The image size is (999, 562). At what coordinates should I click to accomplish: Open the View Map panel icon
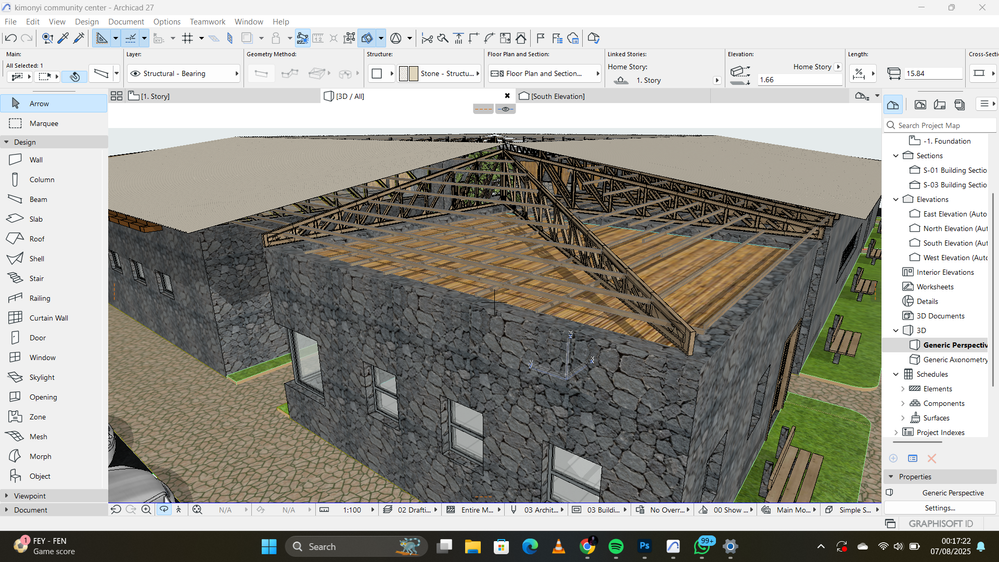pos(921,105)
